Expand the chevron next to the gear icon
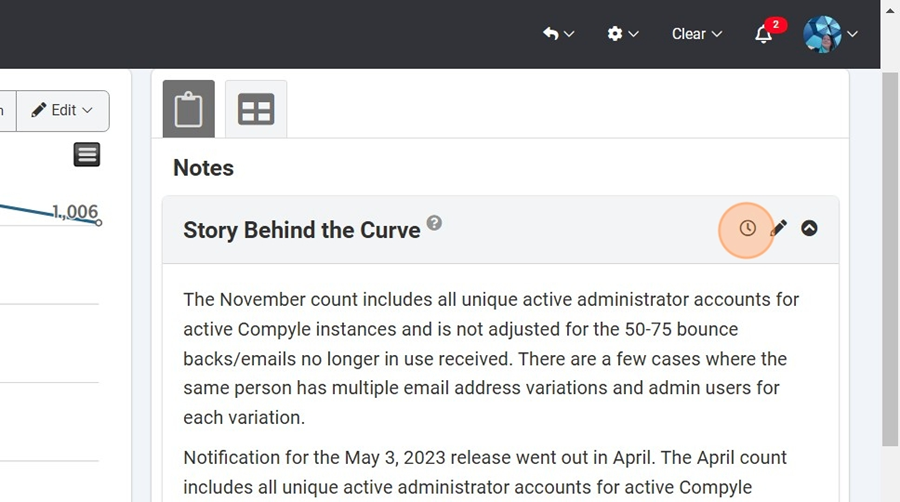Image resolution: width=900 pixels, height=502 pixels. 633,34
